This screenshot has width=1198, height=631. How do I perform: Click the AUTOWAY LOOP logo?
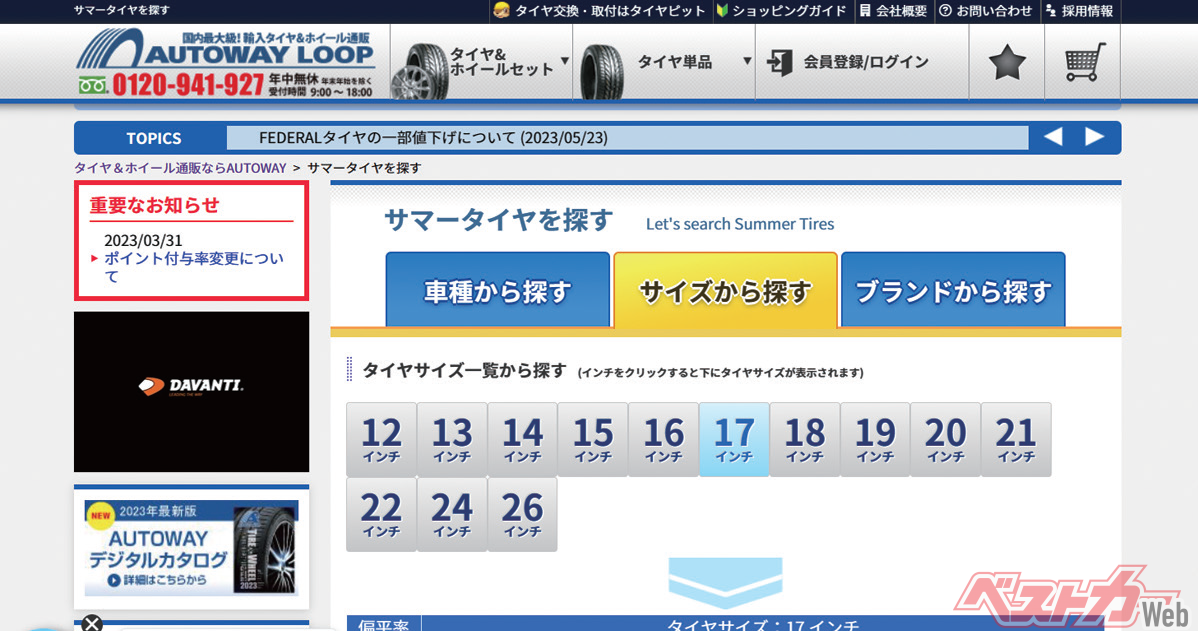click(225, 50)
